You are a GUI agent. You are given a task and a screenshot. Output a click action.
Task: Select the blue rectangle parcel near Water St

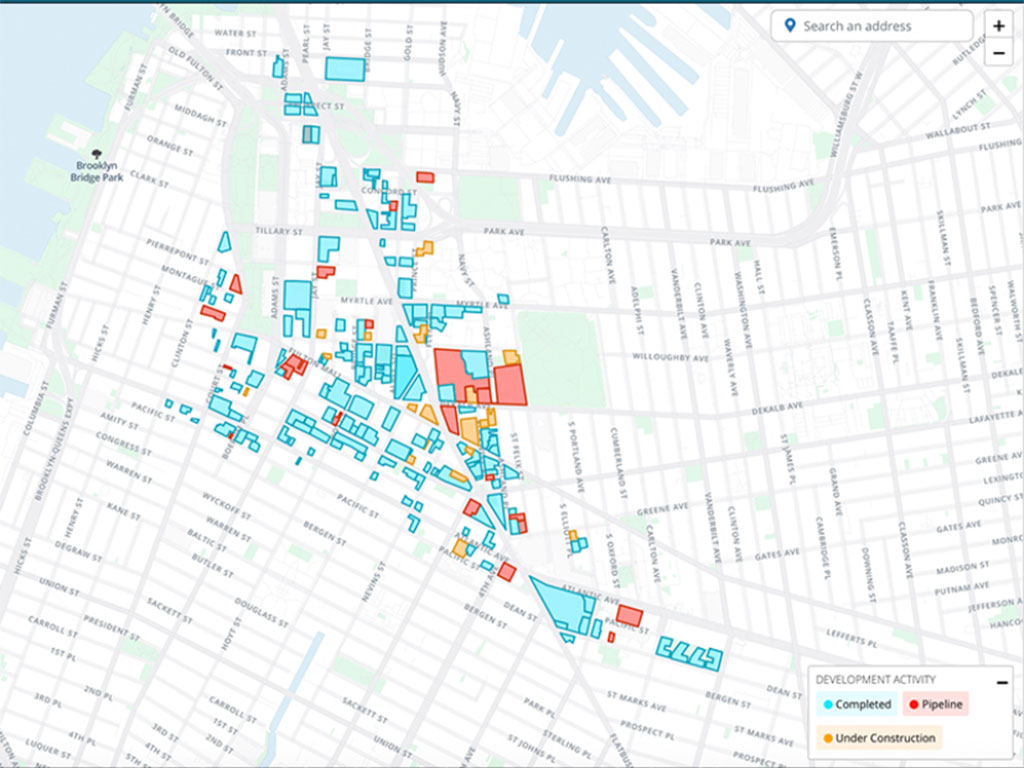tap(345, 68)
